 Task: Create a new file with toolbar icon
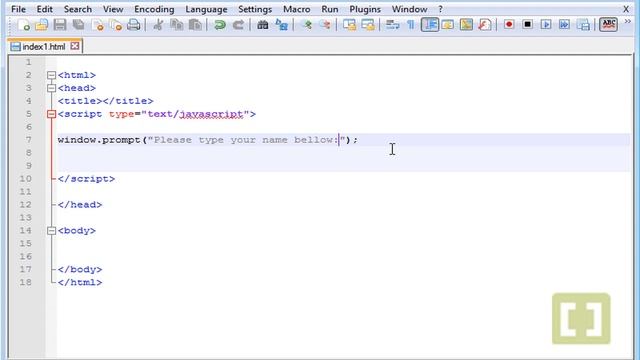tap(23, 25)
